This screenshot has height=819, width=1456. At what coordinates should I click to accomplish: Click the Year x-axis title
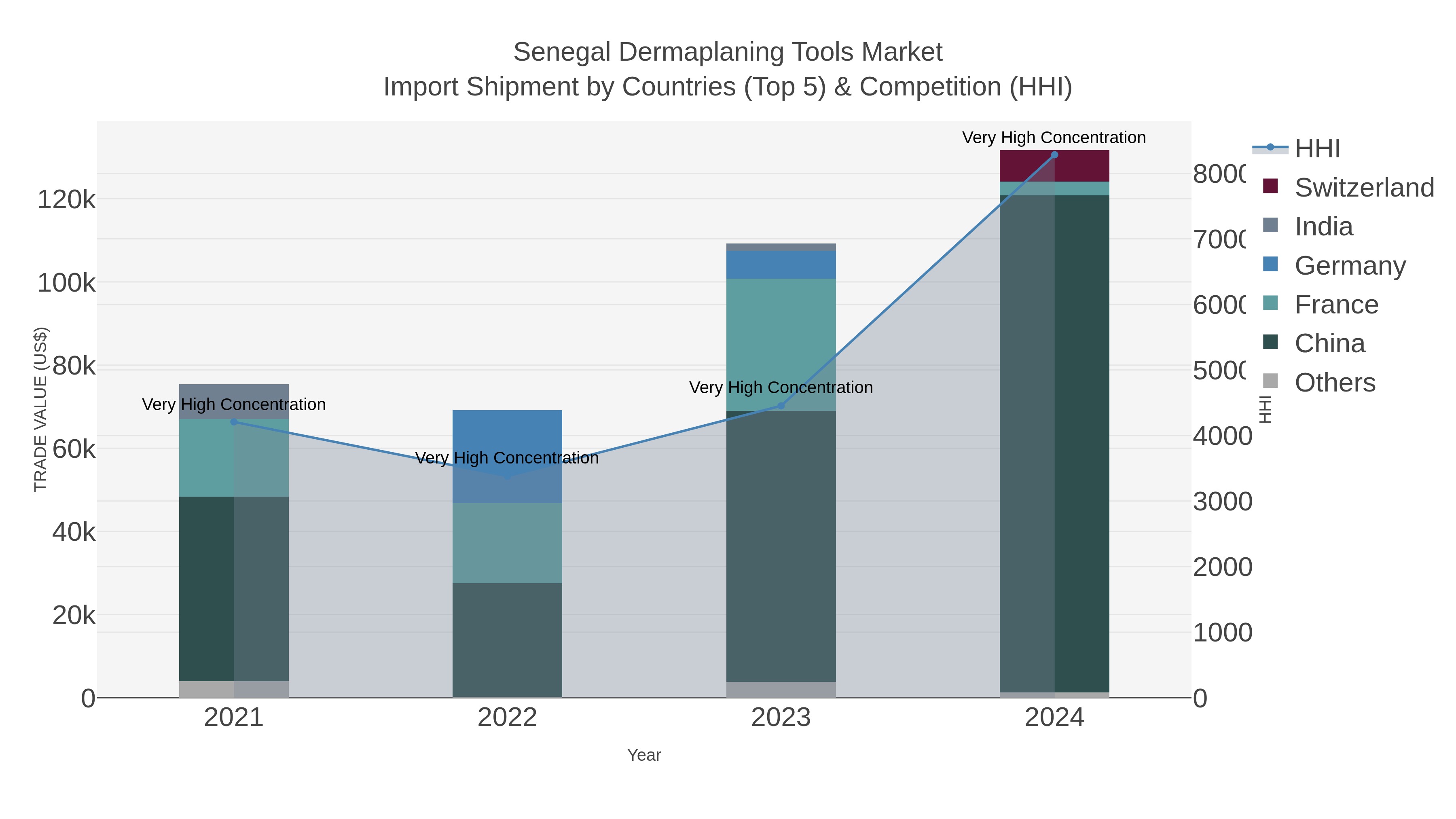pos(644,755)
